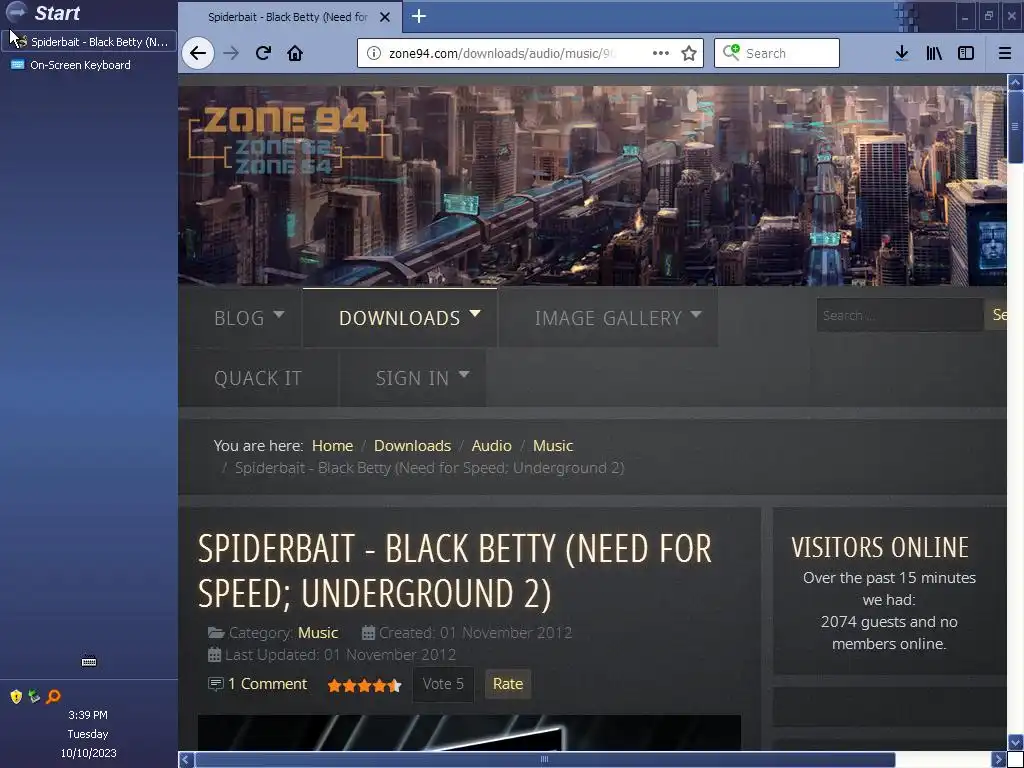Go back with the browser back arrow
1024x768 pixels.
(x=198, y=53)
